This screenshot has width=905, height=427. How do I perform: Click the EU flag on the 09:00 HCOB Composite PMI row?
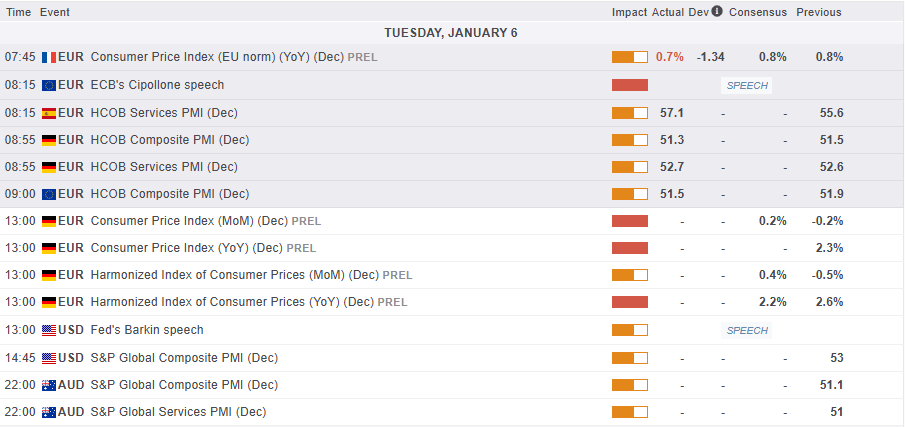point(48,194)
